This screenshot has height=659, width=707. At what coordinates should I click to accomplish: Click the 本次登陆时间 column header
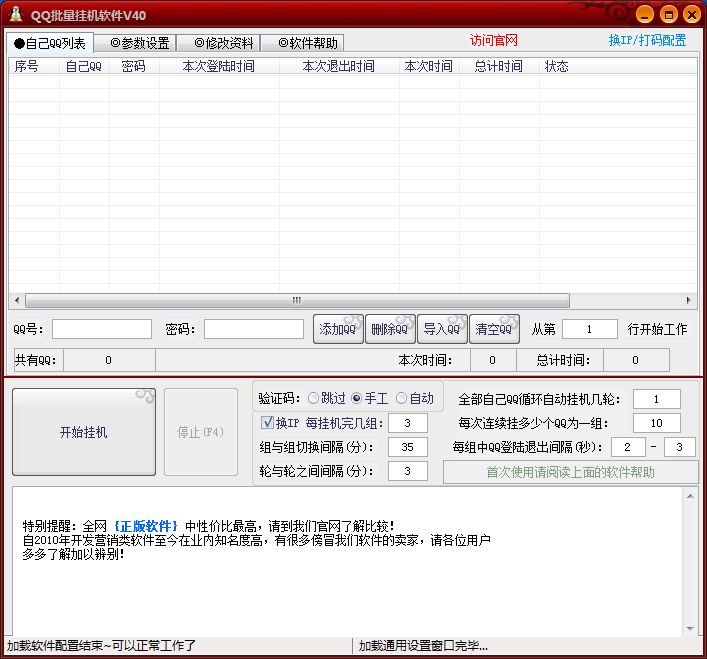tap(219, 66)
